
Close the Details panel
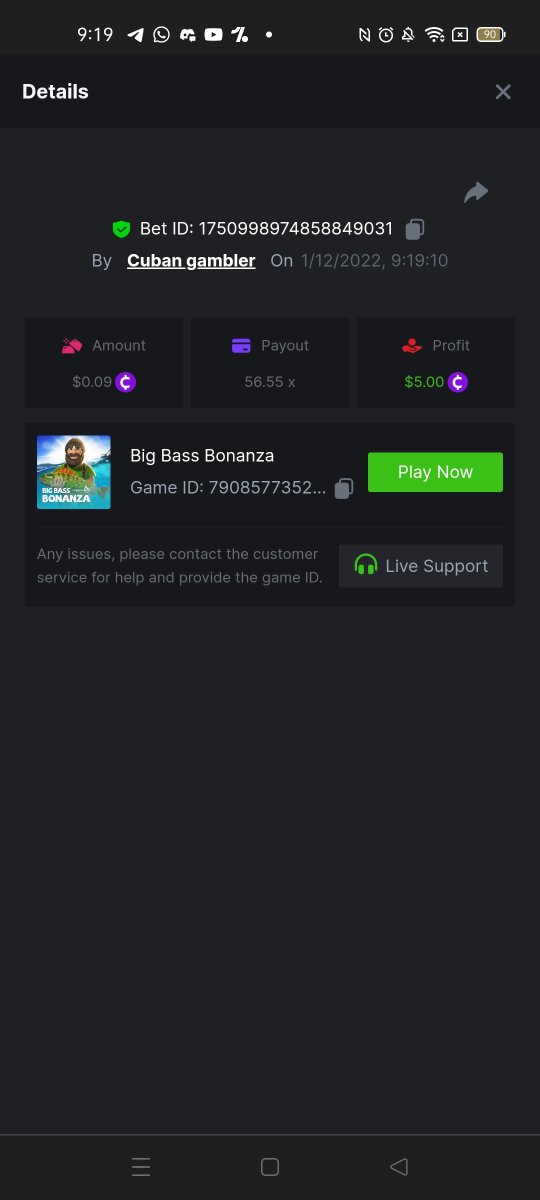point(503,92)
